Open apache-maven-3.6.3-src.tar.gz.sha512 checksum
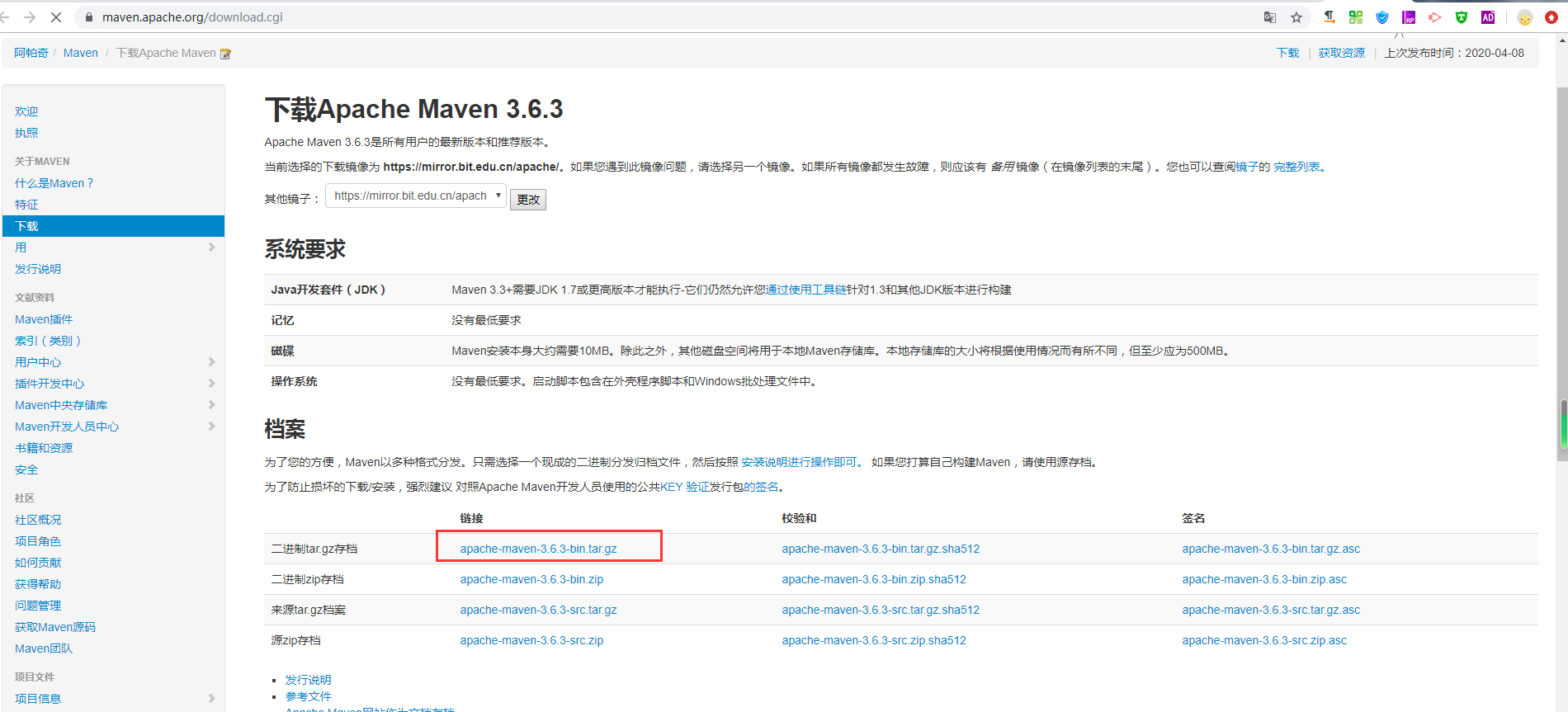Viewport: 1568px width, 712px height. (x=881, y=610)
